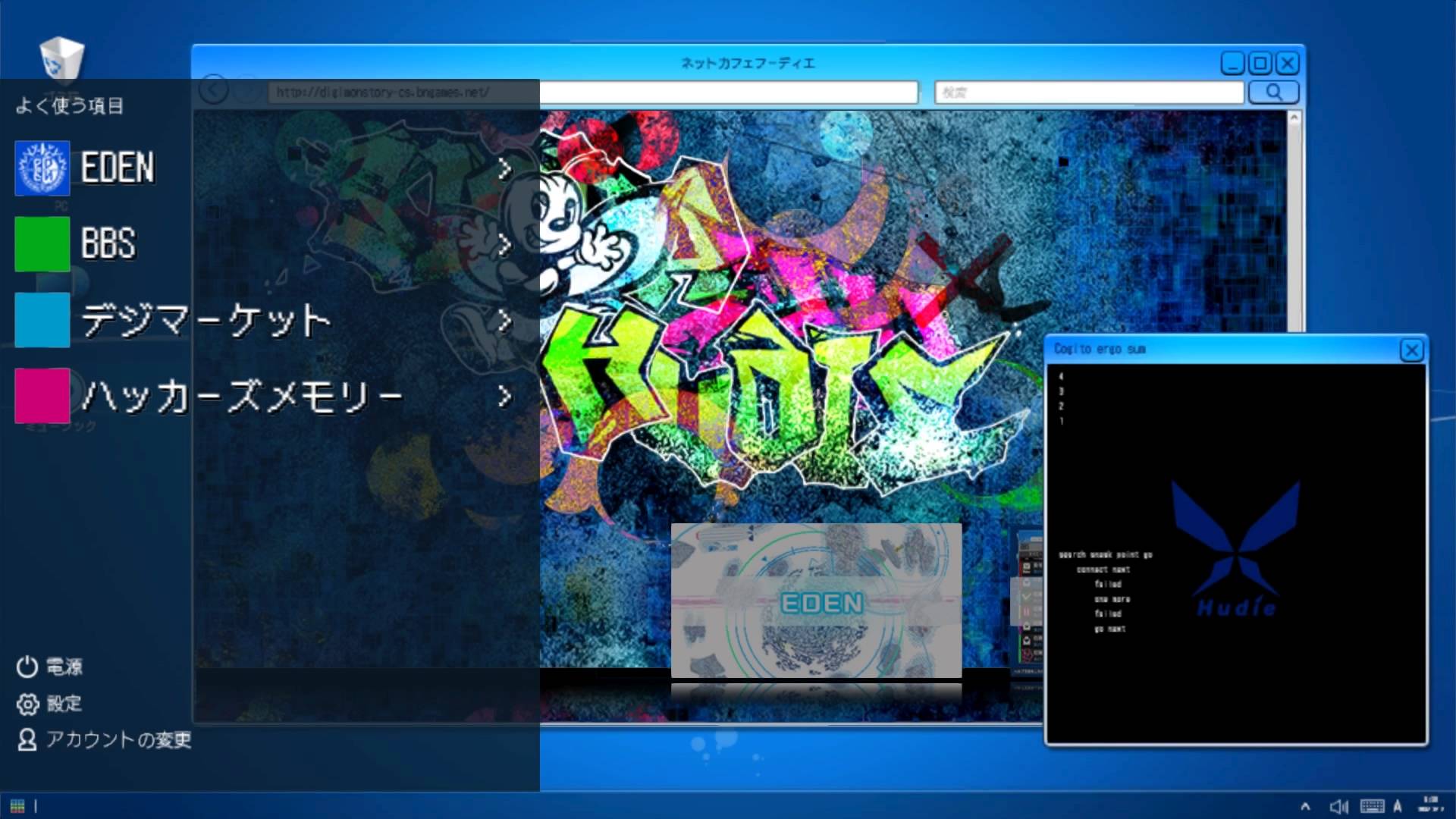Select the Digi-Market menu entry label
Viewport: 1456px width, 819px height.
(x=206, y=319)
